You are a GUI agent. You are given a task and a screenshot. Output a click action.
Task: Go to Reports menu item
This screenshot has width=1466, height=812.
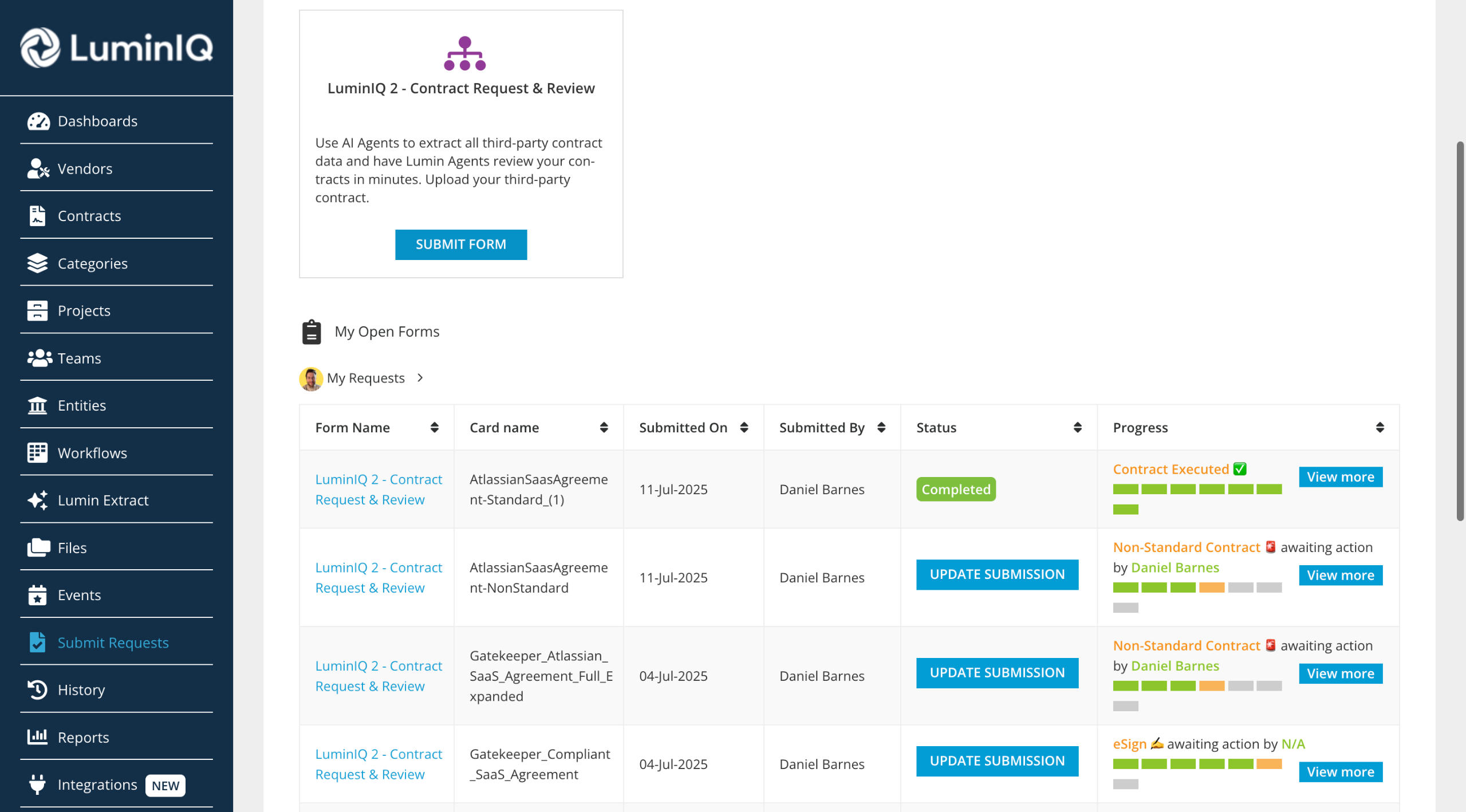(x=83, y=738)
